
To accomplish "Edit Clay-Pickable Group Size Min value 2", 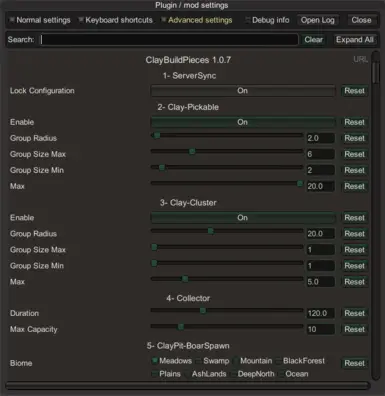I will 320,170.
